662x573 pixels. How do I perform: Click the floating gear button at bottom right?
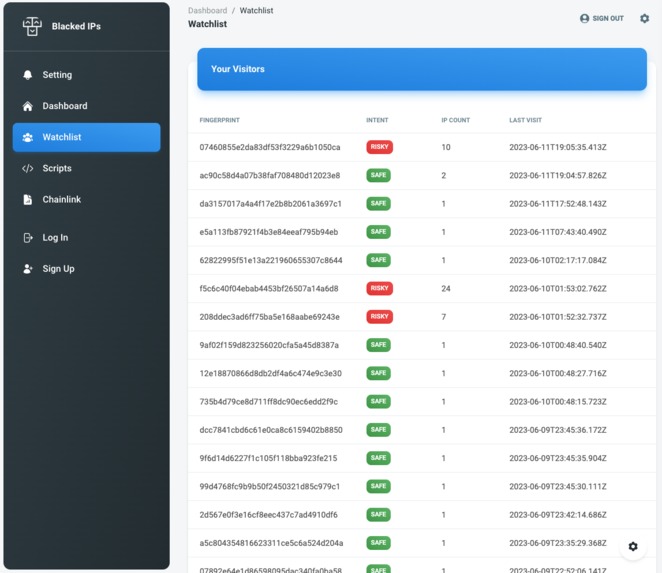tap(633, 546)
